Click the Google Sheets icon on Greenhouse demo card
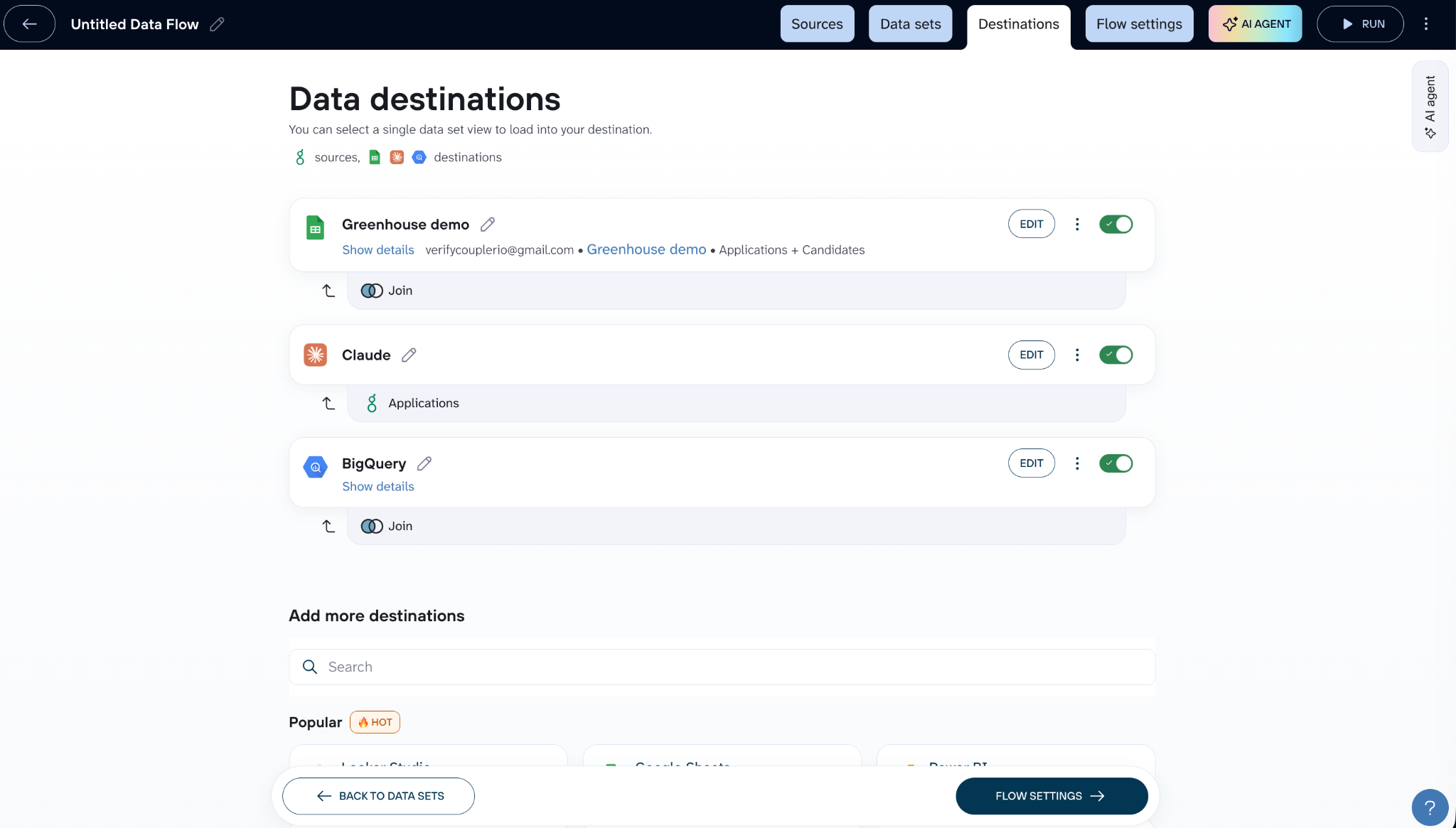This screenshot has height=828, width=1456. [x=315, y=227]
